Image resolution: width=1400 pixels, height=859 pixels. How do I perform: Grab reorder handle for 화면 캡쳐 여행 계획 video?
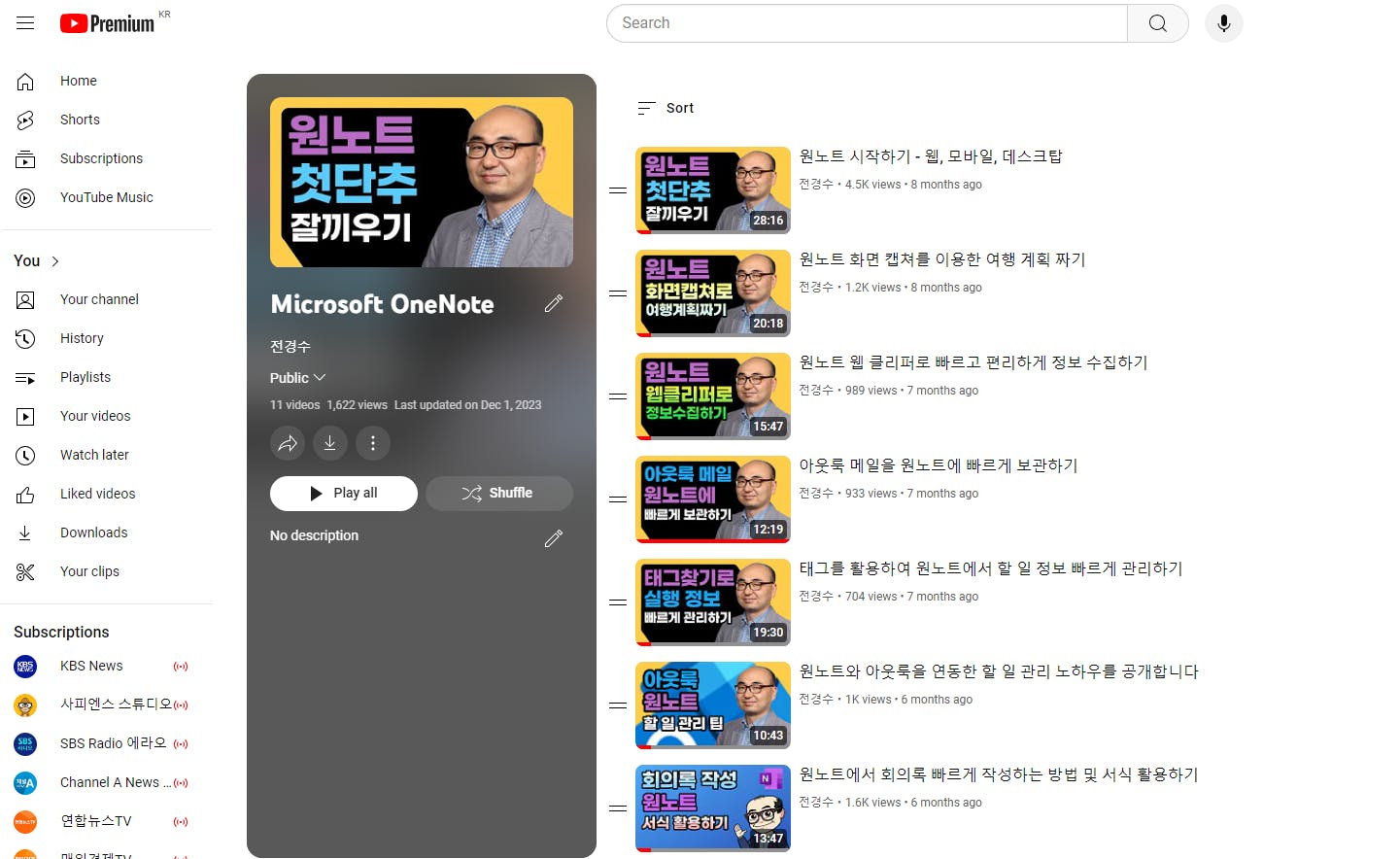coord(618,293)
